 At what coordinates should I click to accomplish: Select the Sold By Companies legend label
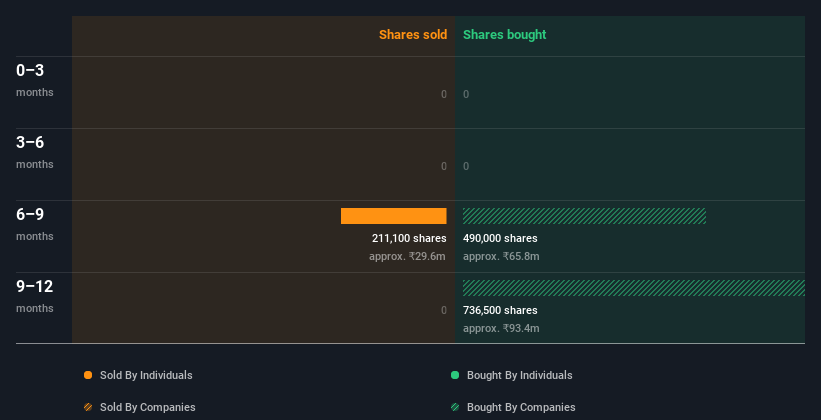(x=148, y=407)
